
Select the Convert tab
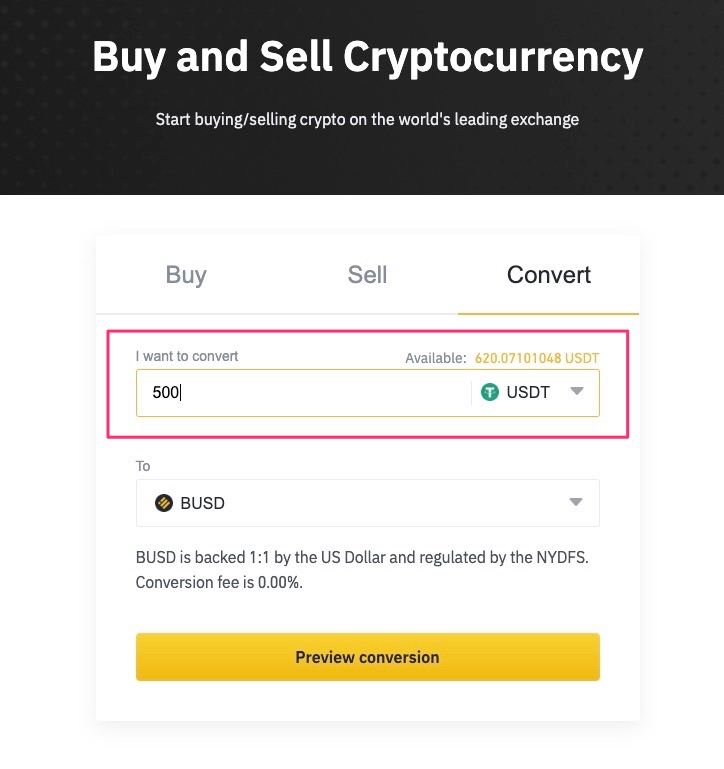point(548,275)
